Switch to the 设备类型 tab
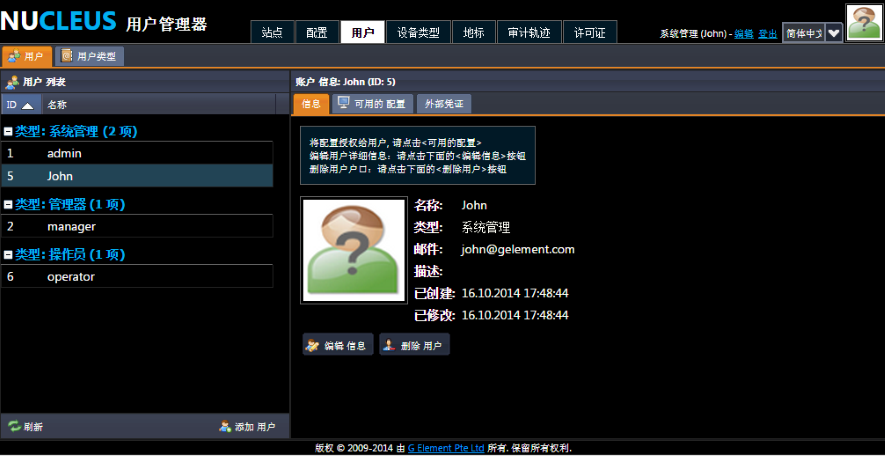 coord(413,33)
